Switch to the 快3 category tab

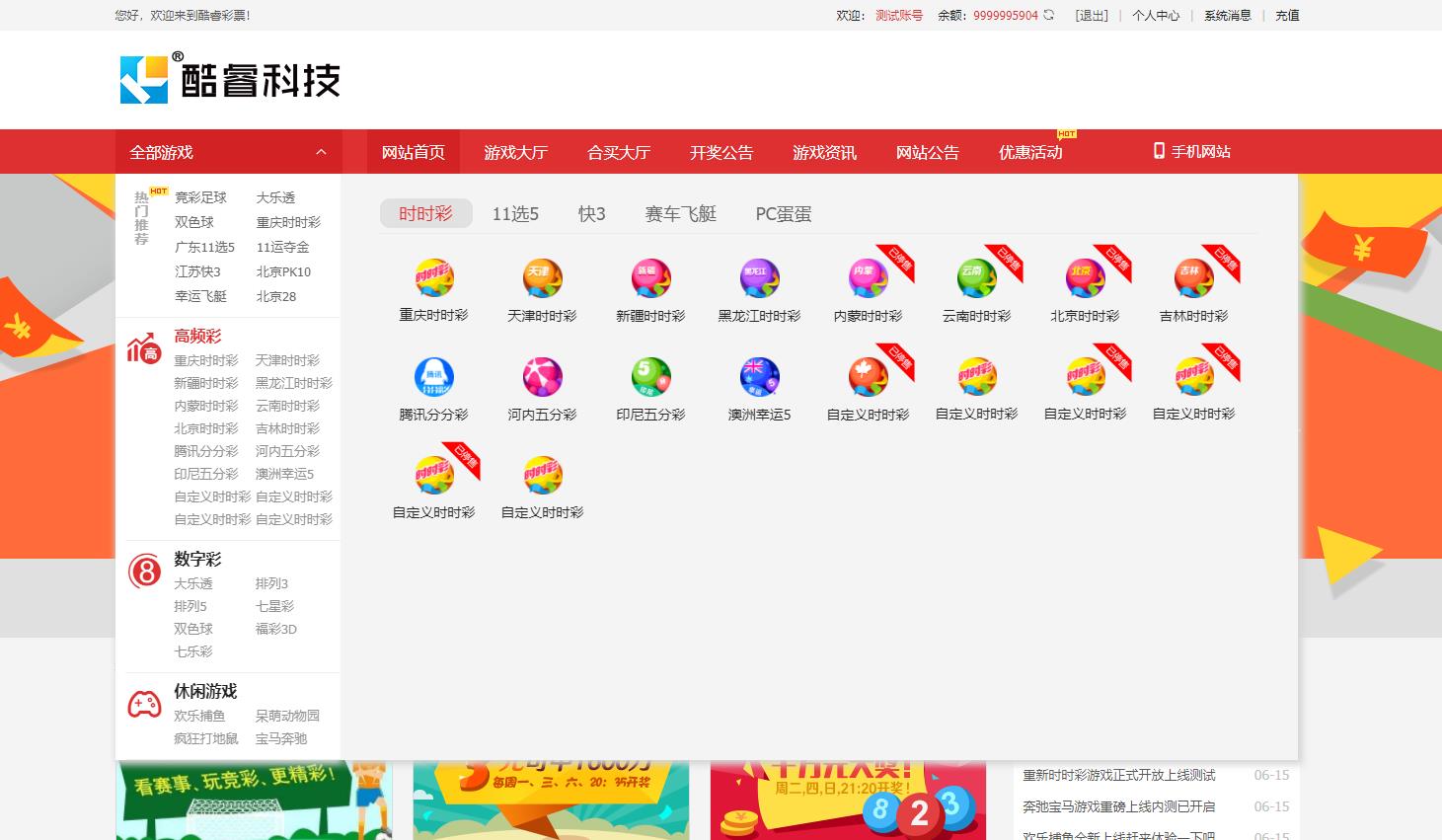click(591, 214)
